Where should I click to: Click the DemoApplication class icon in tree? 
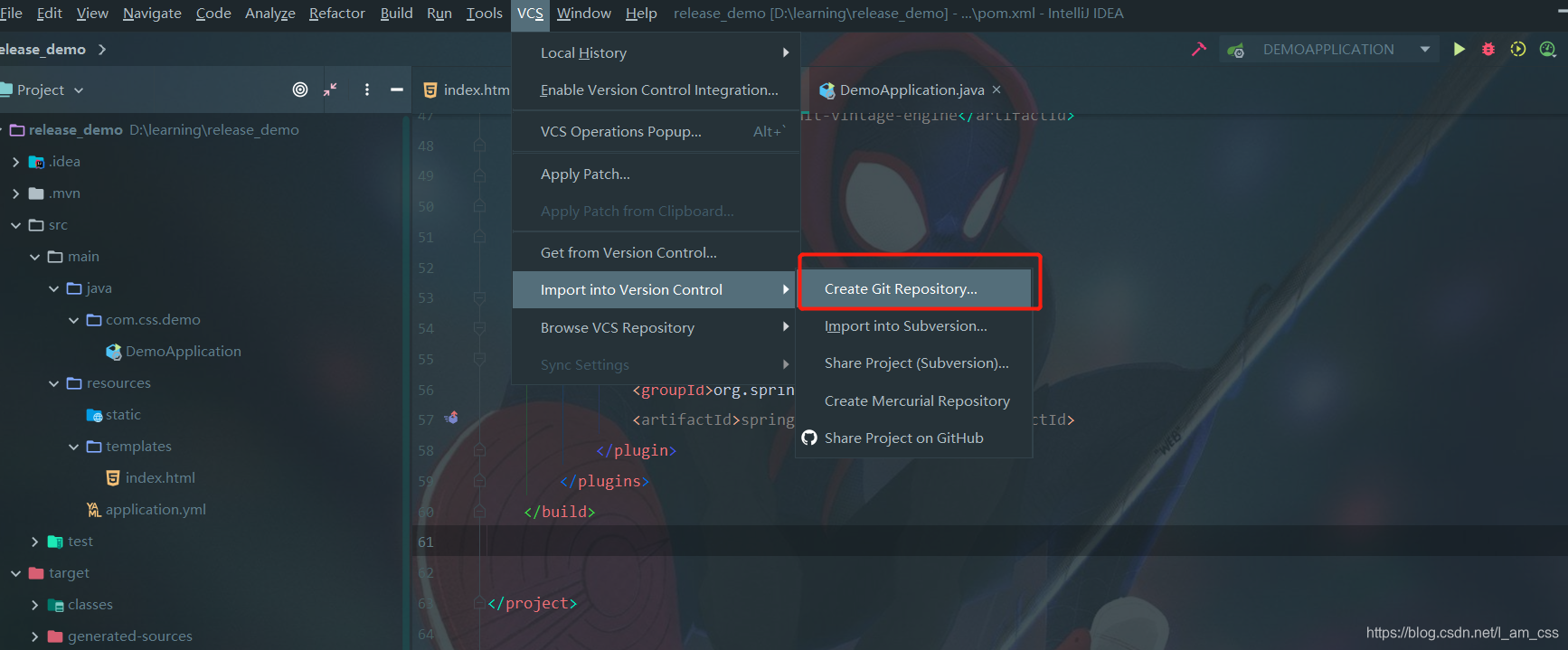coord(113,352)
